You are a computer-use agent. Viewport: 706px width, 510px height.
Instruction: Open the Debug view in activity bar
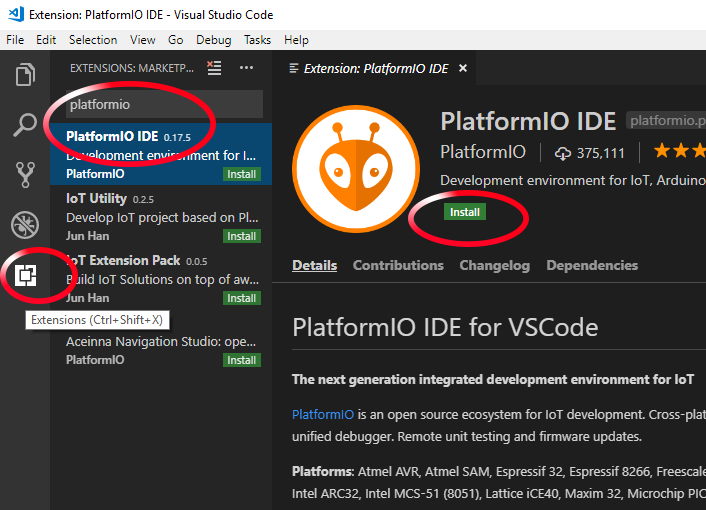tap(25, 225)
